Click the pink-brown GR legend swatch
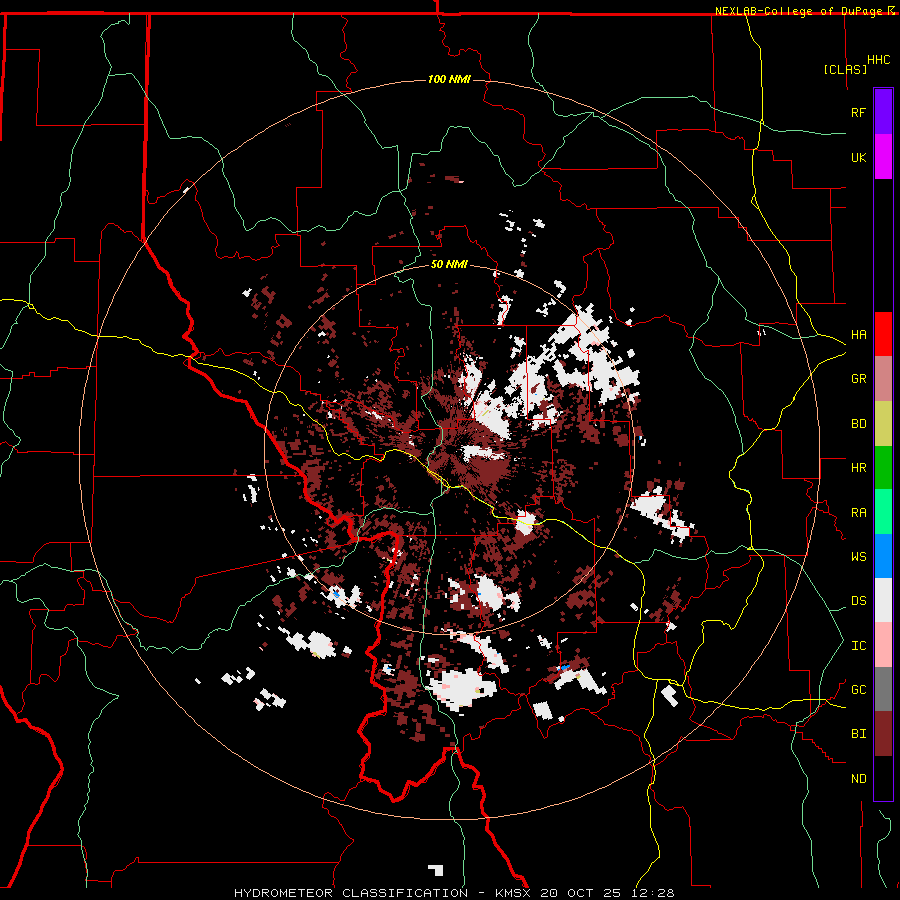The width and height of the screenshot is (900, 900). pos(883,379)
